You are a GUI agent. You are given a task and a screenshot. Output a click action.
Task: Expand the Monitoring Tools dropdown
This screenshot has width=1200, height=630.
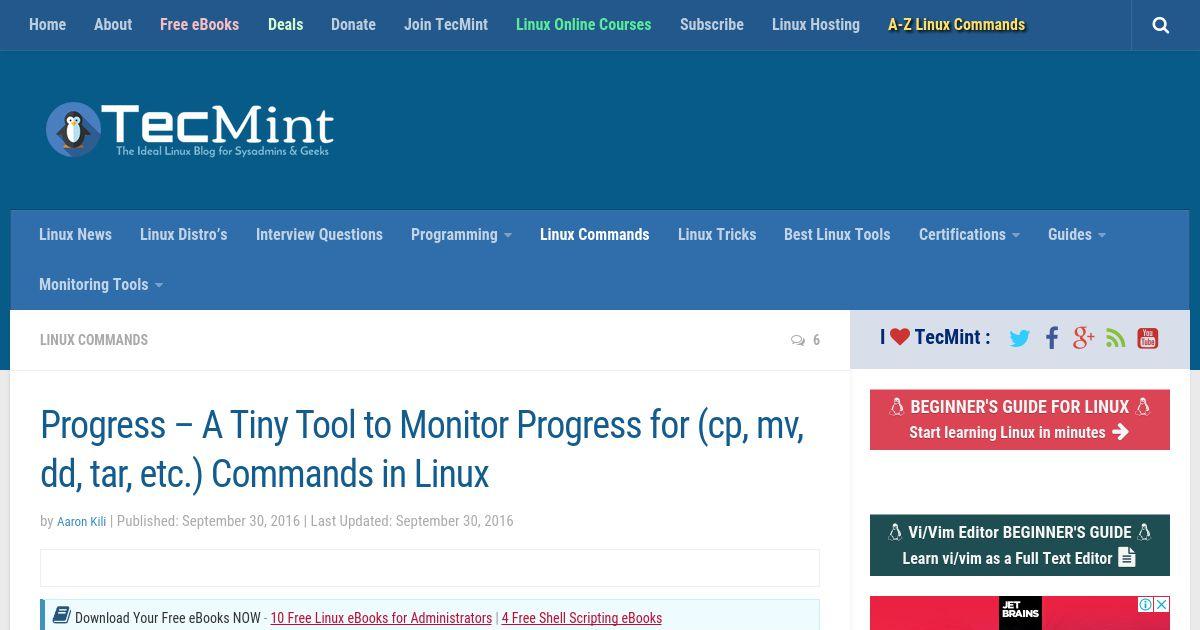coord(100,284)
